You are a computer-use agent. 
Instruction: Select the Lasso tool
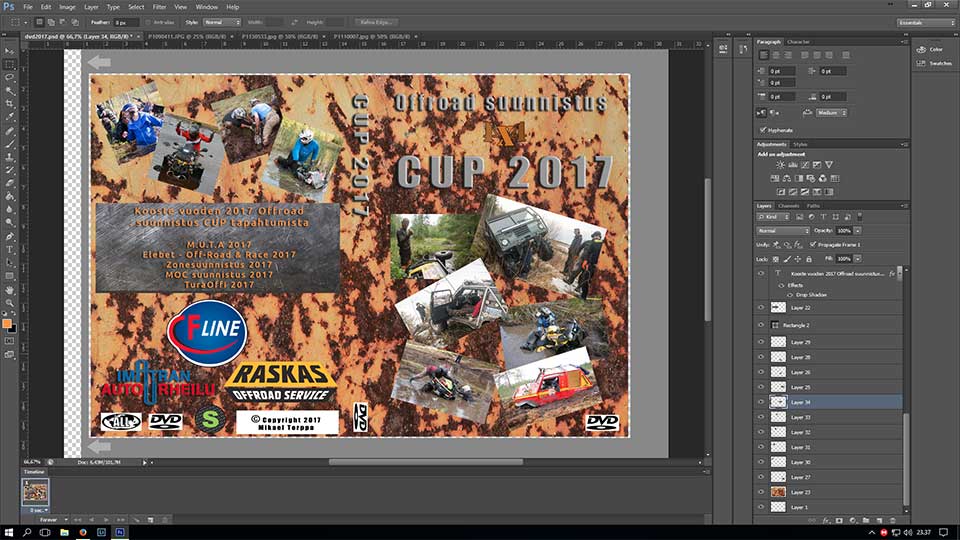click(10, 77)
